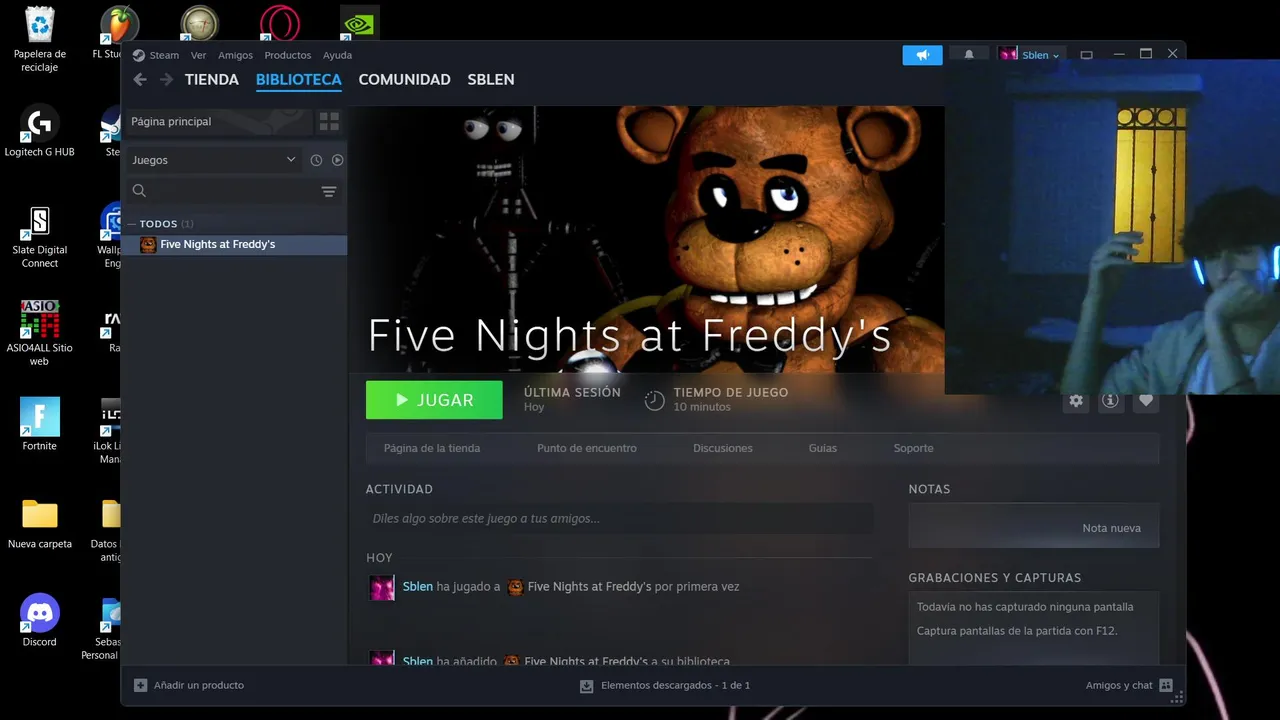Screen dimensions: 1280x720
Task: Open Punto de encuentro link
Action: (x=587, y=448)
